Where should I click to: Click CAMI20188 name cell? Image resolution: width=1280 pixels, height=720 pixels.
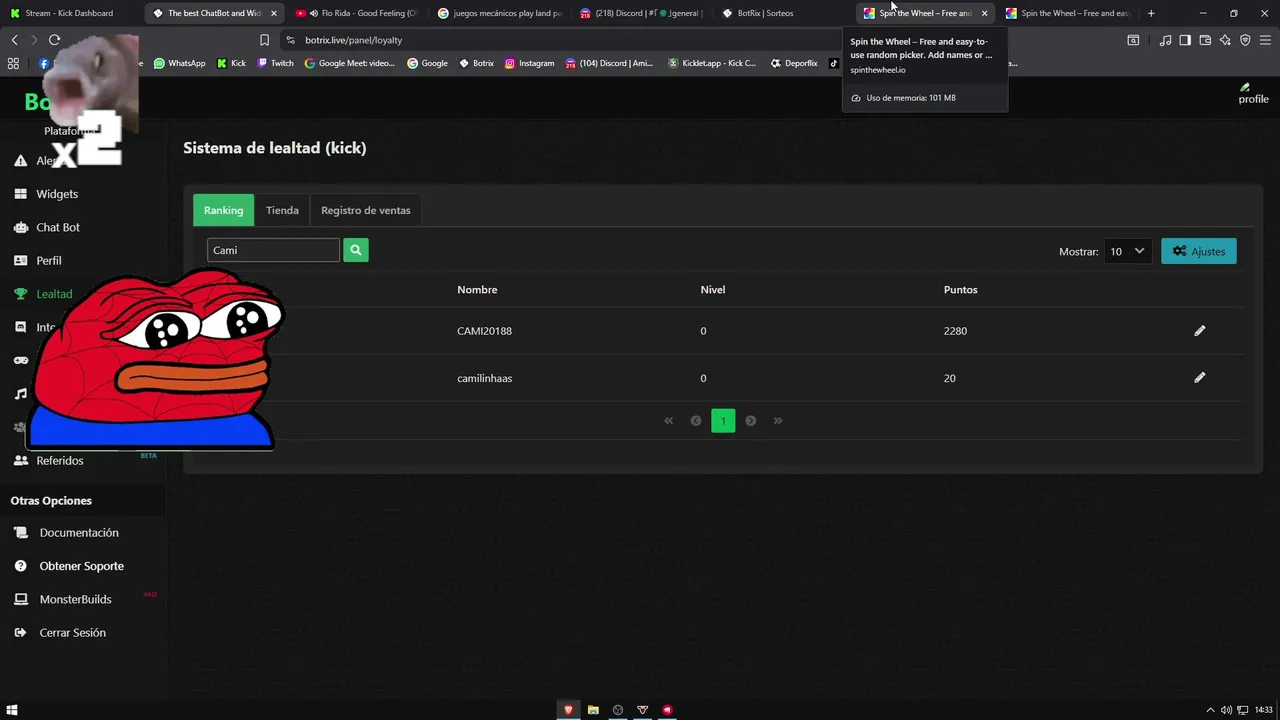tap(484, 331)
